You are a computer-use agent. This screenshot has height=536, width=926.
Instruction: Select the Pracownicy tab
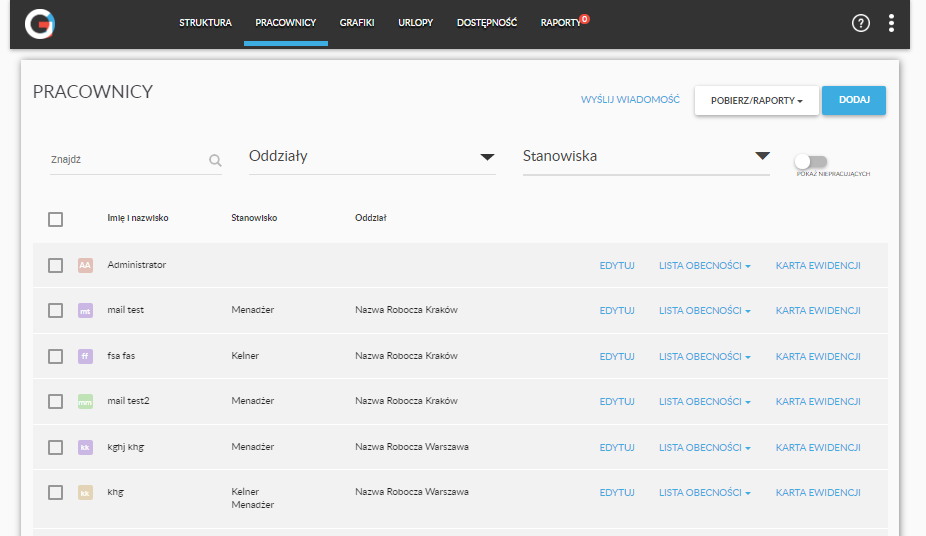tap(286, 23)
